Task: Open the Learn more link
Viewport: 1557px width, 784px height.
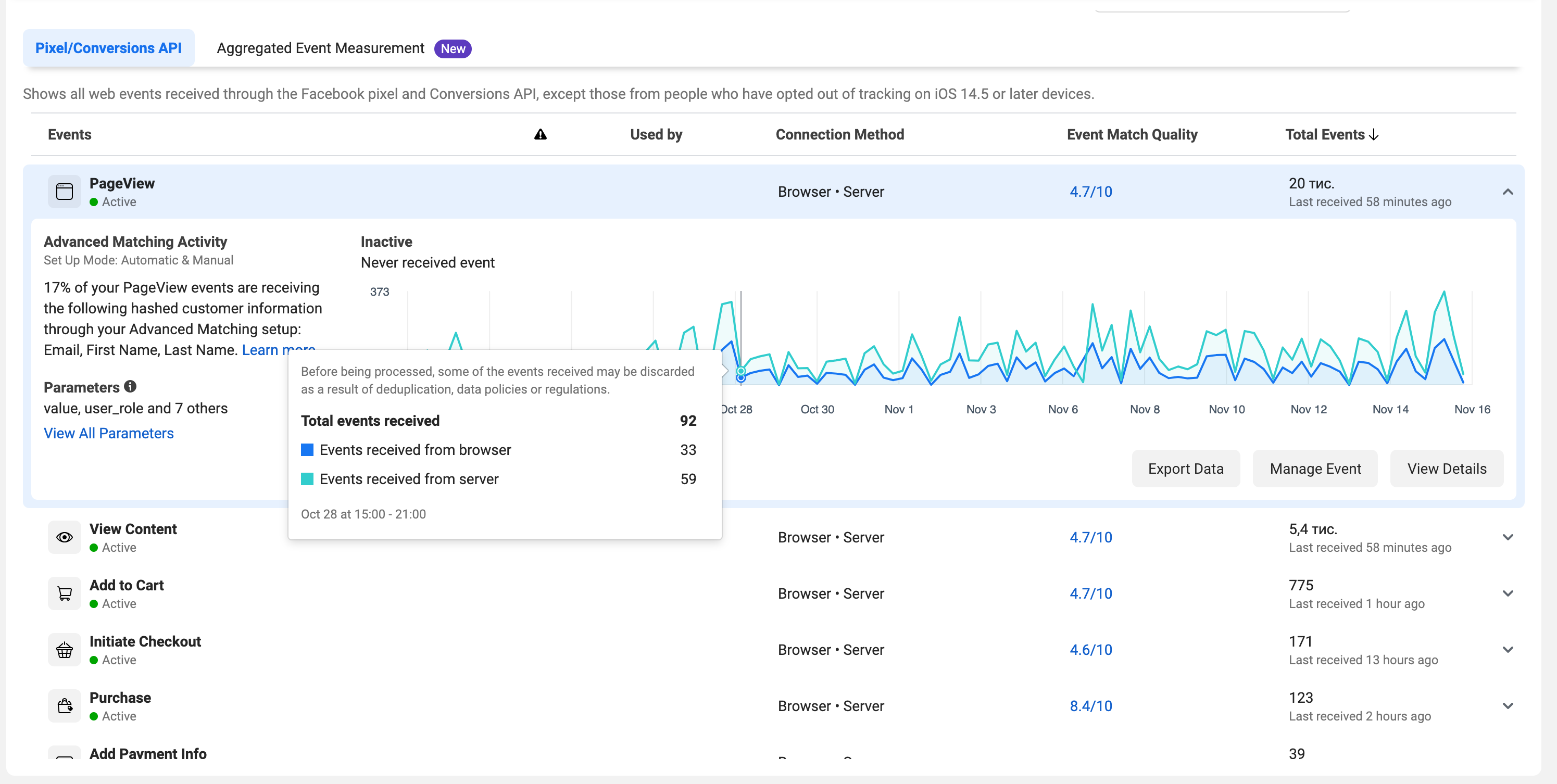Action: coord(278,349)
